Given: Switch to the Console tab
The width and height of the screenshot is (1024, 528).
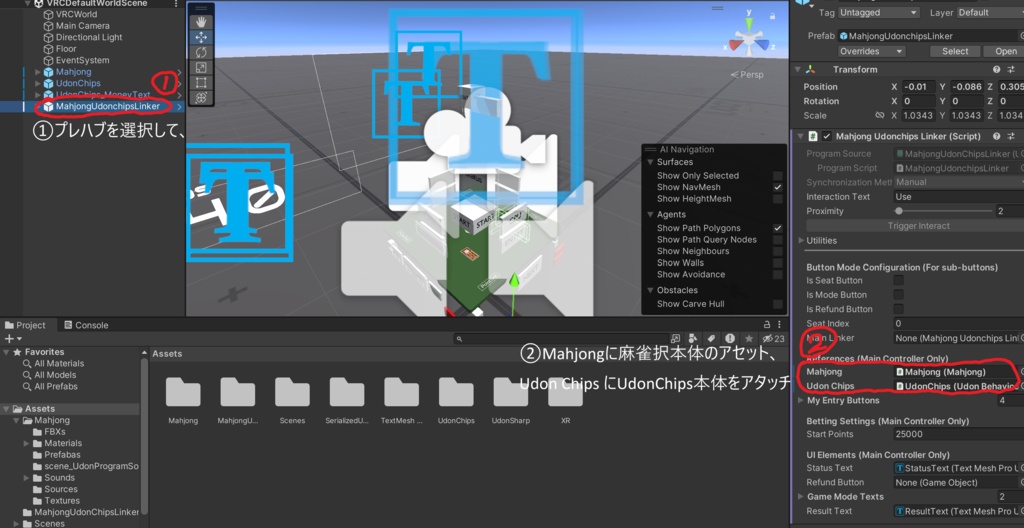Looking at the screenshot, I should click(86, 325).
